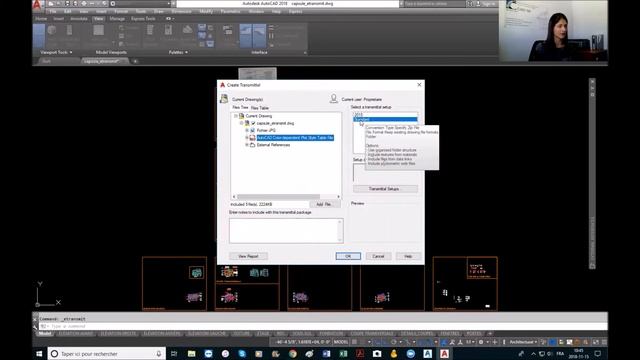
Task: Open Excel from the taskbar
Action: pyautogui.click(x=343, y=353)
